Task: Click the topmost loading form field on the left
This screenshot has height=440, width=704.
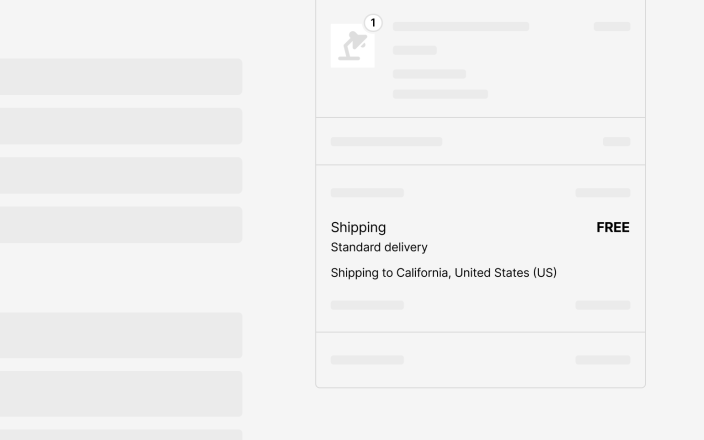Action: pyautogui.click(x=121, y=77)
